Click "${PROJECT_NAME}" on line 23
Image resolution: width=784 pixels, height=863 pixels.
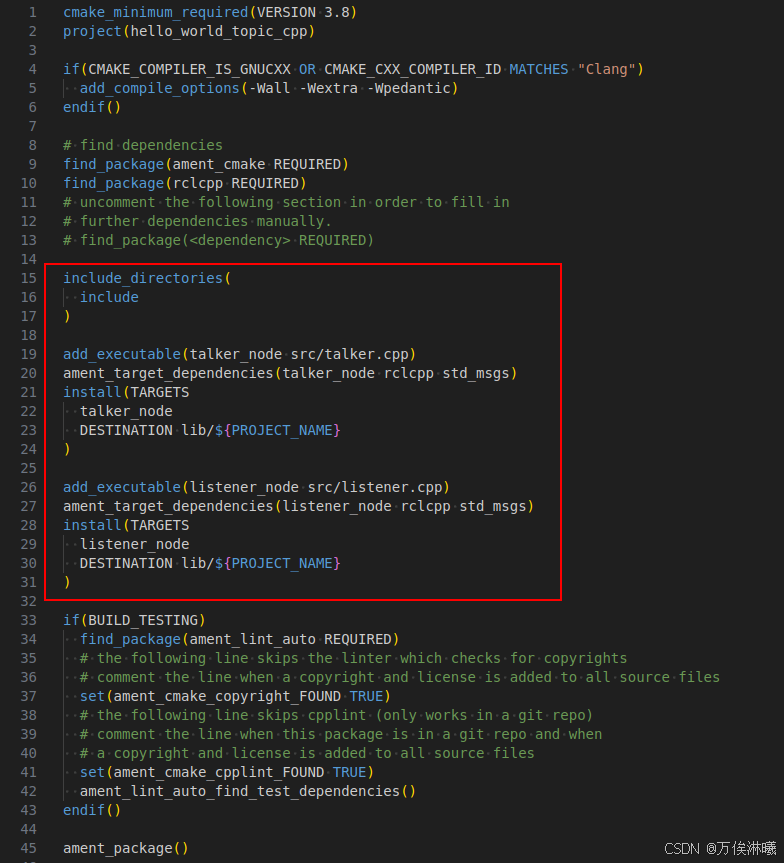[x=277, y=430]
